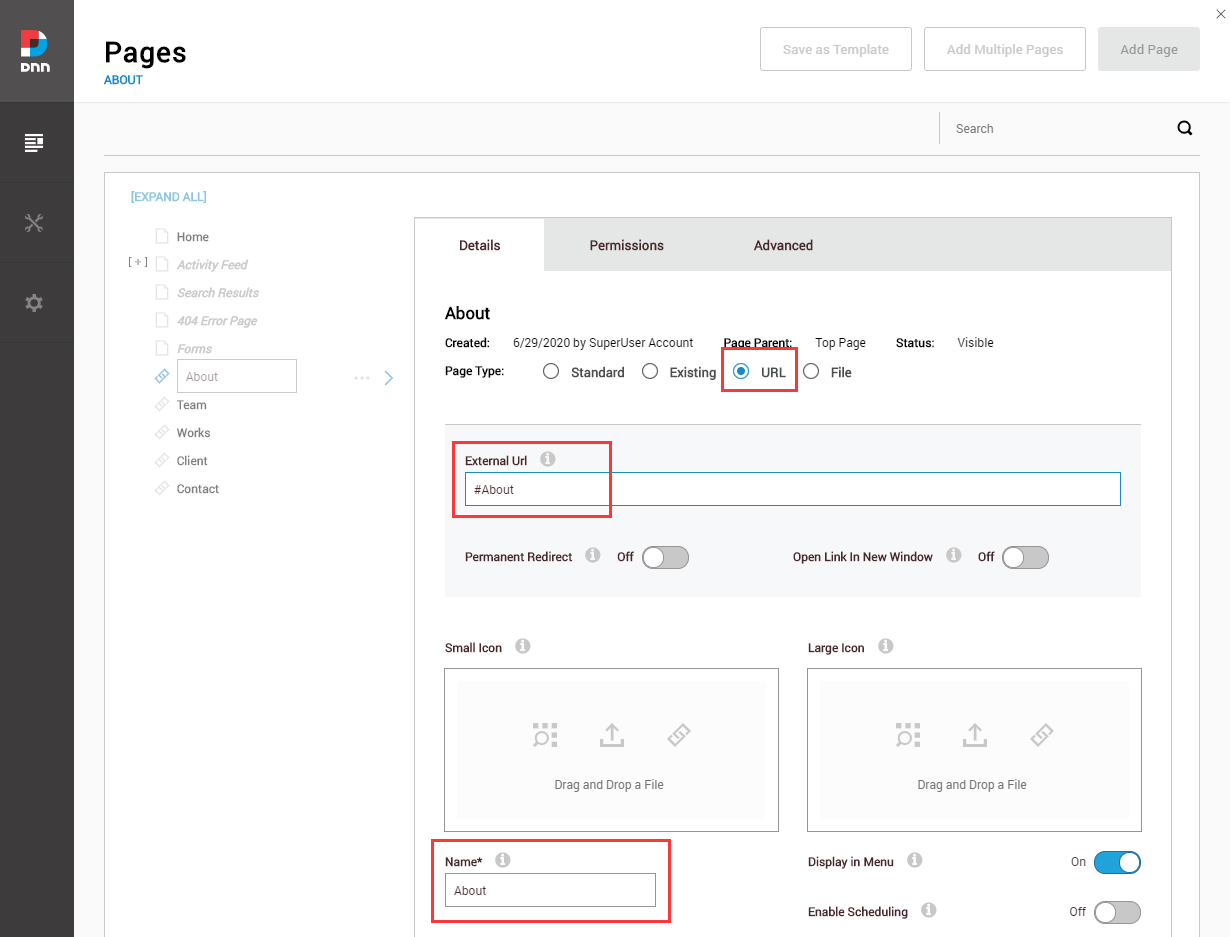Select the upload icon in Small Icon area

[x=611, y=734]
